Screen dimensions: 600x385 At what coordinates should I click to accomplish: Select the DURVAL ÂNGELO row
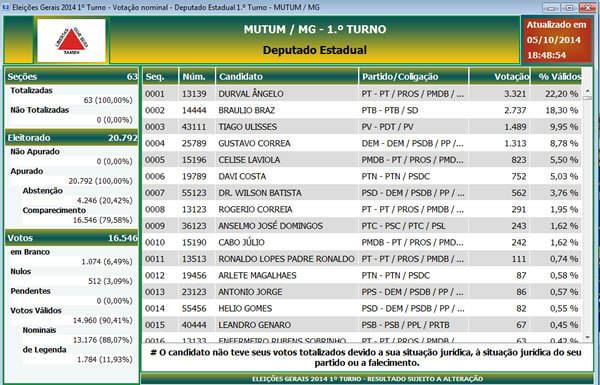point(362,94)
